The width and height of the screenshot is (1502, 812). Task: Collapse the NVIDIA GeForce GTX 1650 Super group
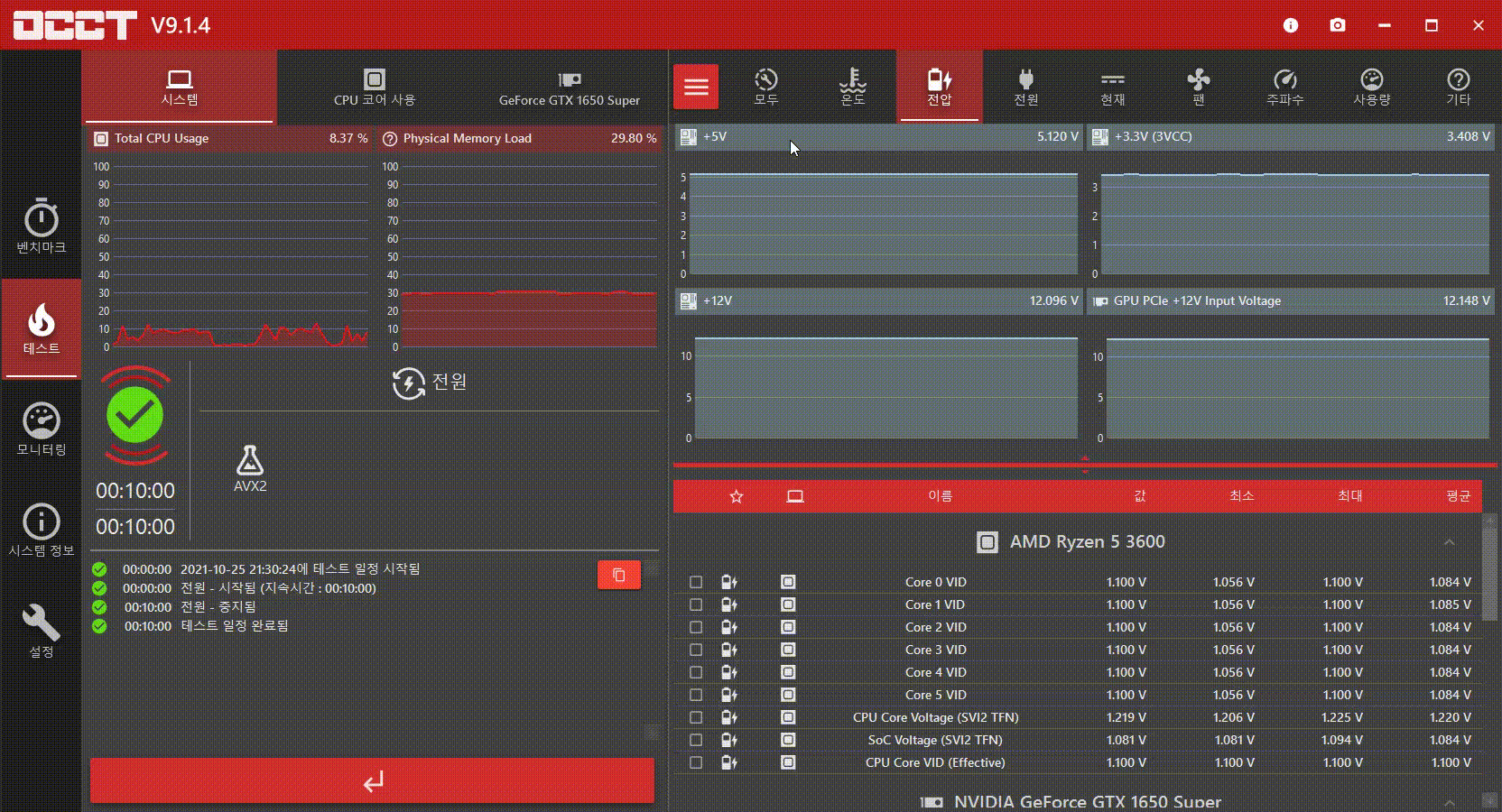[1450, 802]
